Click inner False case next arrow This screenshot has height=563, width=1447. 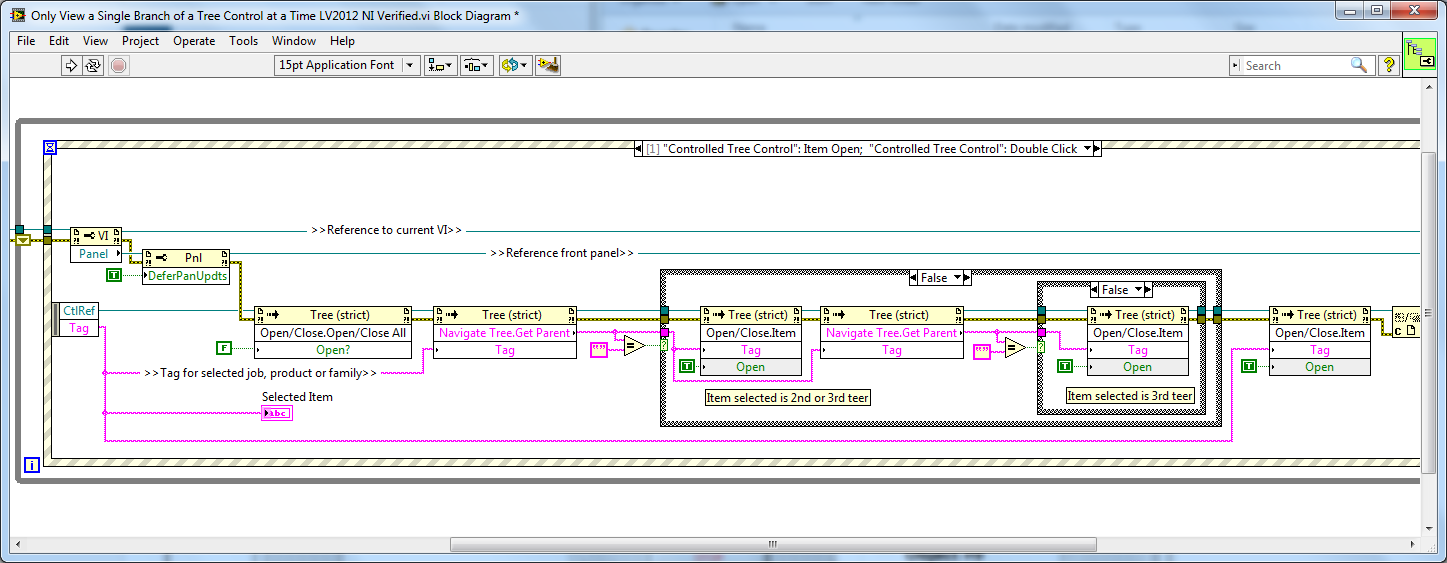(1148, 290)
